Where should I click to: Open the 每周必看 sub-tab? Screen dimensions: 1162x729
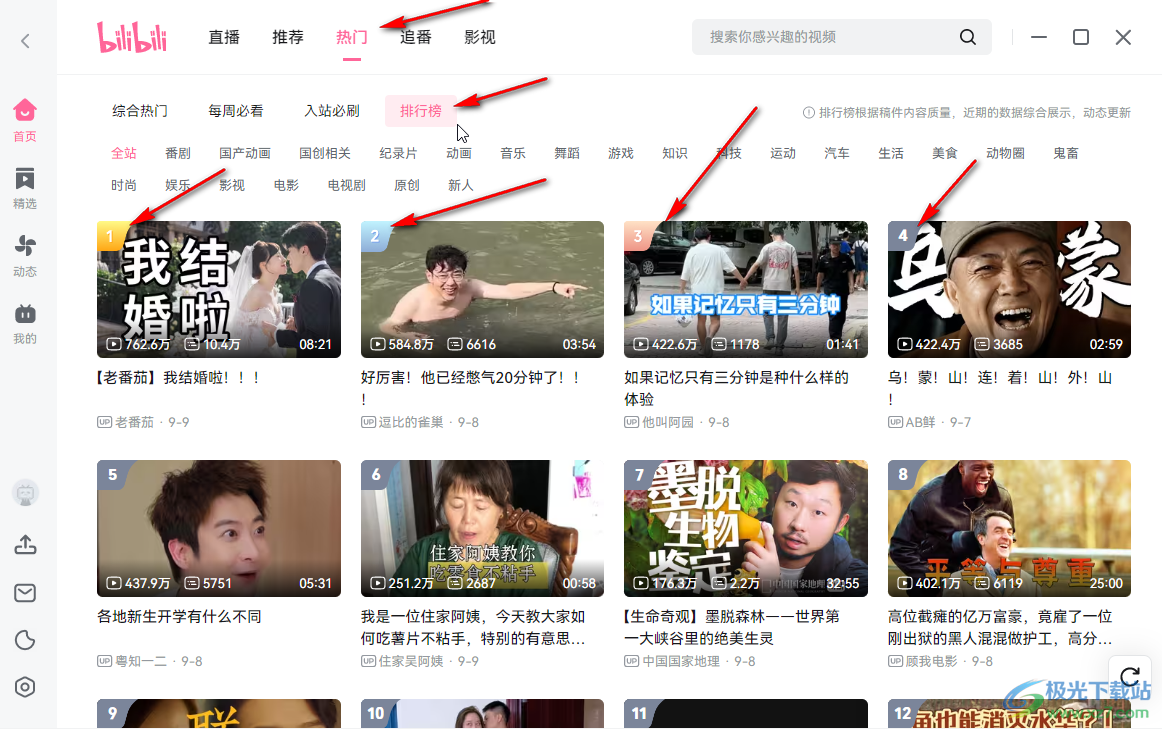236,111
